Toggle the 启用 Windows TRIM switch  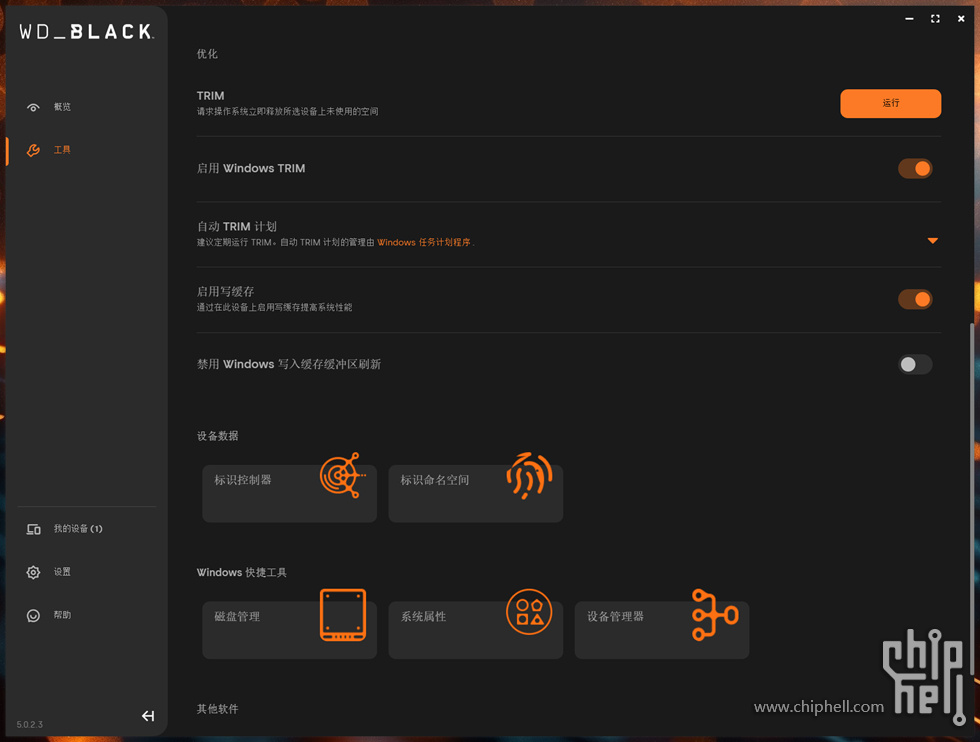(915, 168)
